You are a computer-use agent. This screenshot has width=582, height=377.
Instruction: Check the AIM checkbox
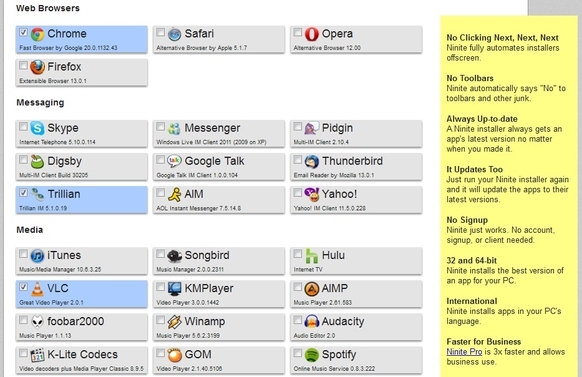pos(160,193)
